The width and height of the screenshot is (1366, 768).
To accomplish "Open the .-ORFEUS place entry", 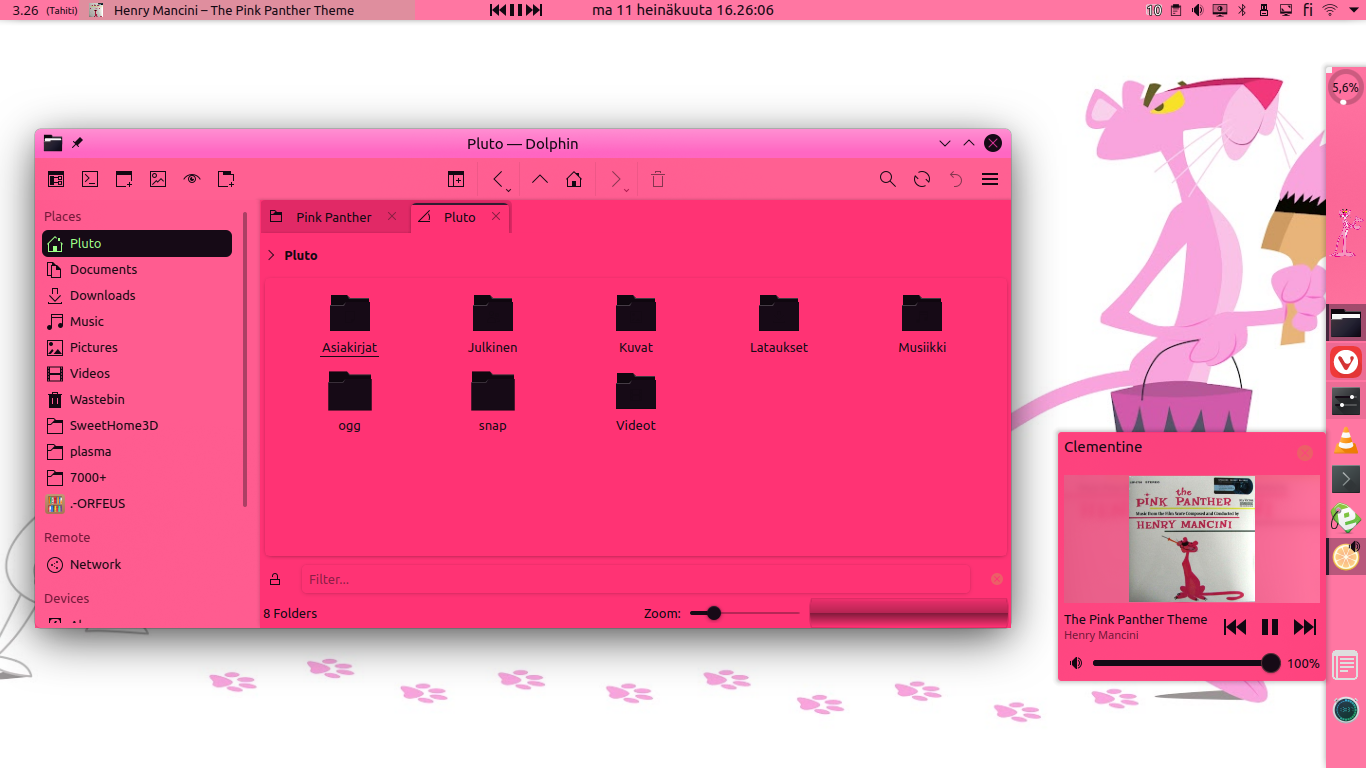I will (x=137, y=503).
